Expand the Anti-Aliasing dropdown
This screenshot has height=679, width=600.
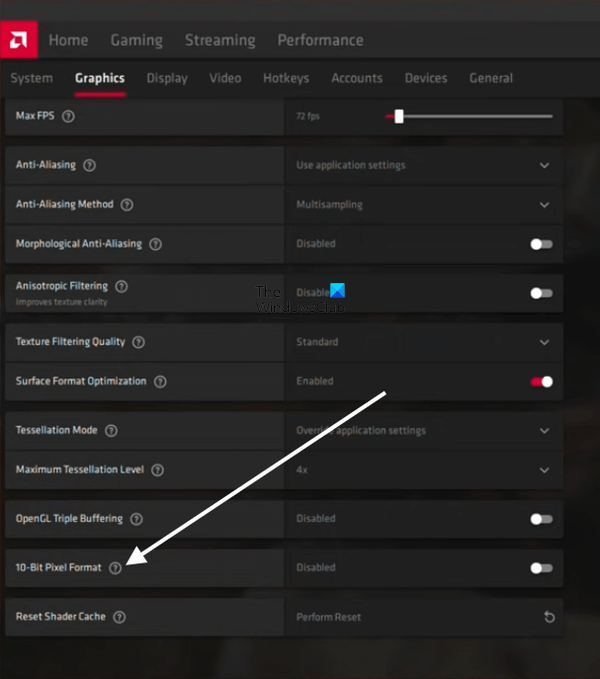[x=544, y=165]
